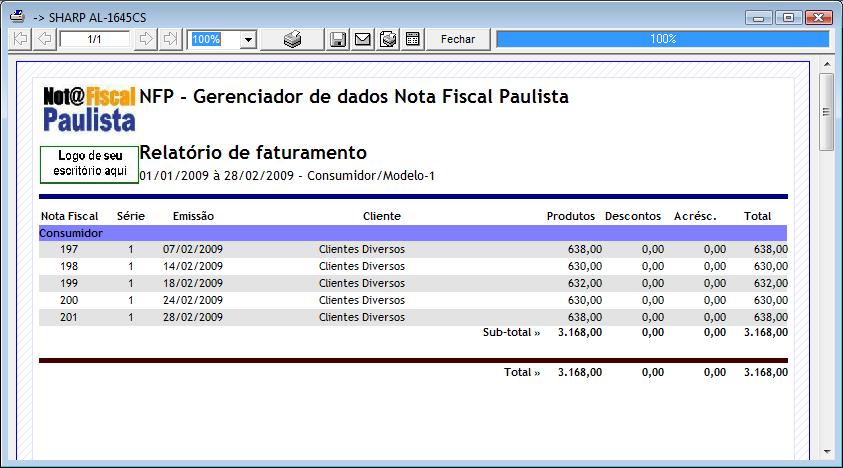Click the emission date 18/02/2009
The height and width of the screenshot is (468, 843).
(193, 283)
